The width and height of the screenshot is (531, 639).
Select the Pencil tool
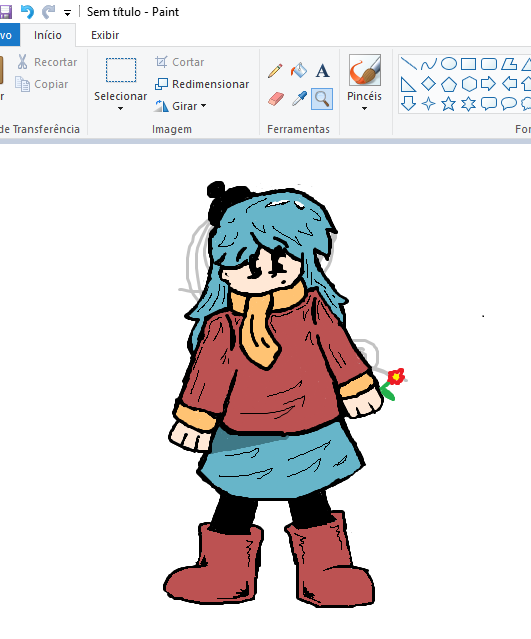tap(275, 71)
